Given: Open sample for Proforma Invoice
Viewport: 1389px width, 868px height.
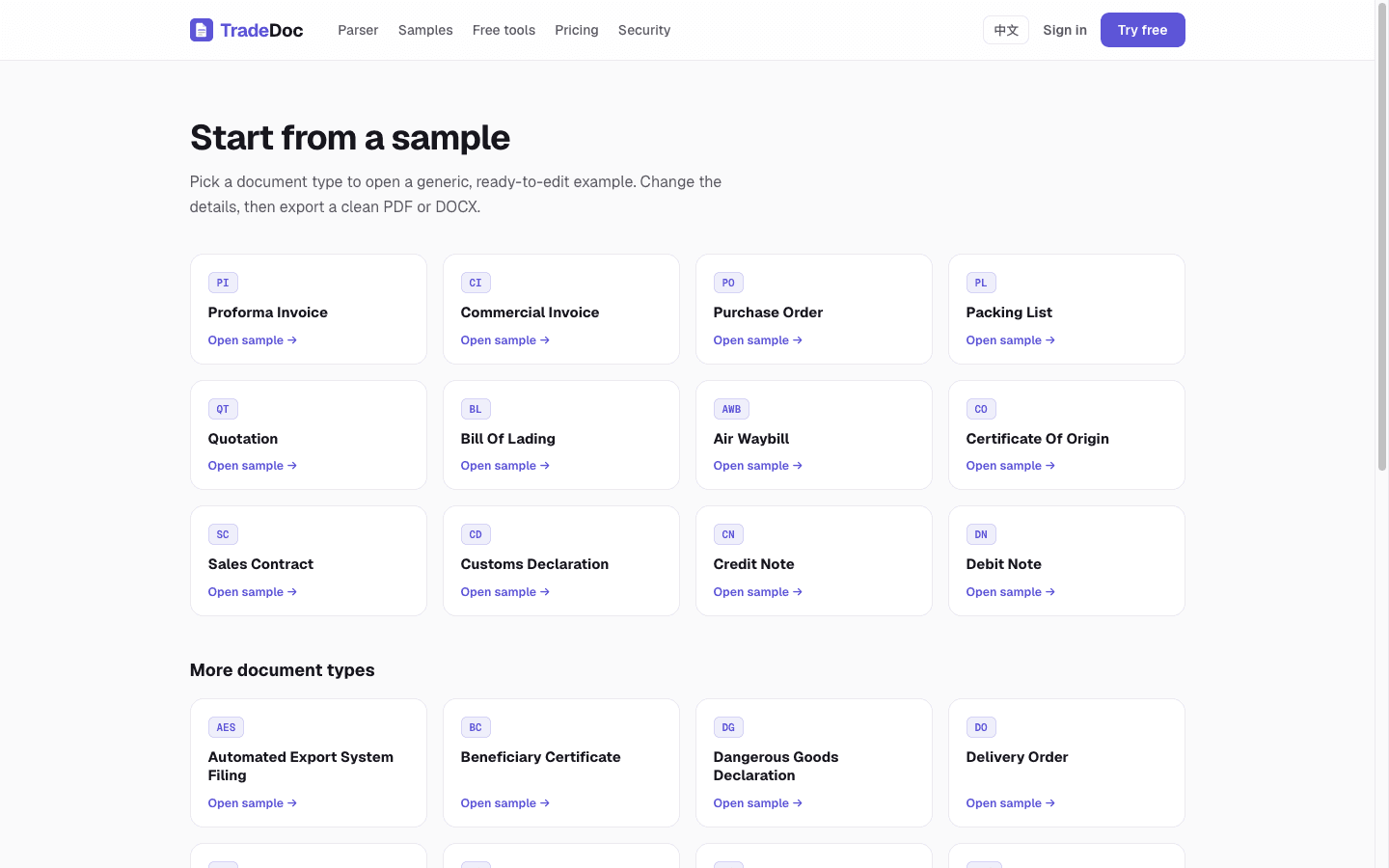Looking at the screenshot, I should (x=253, y=340).
